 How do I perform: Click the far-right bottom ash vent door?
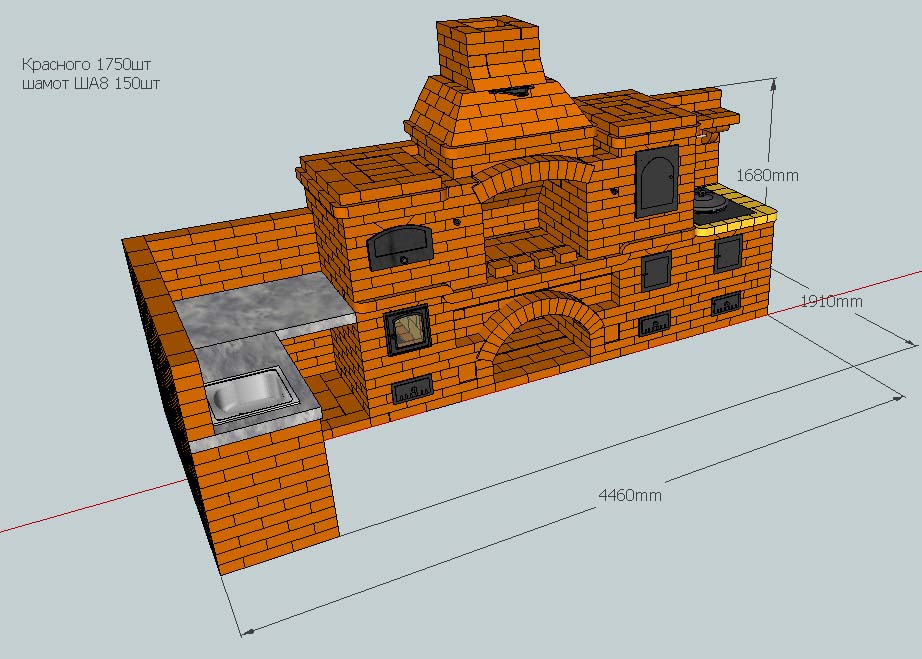tap(725, 305)
